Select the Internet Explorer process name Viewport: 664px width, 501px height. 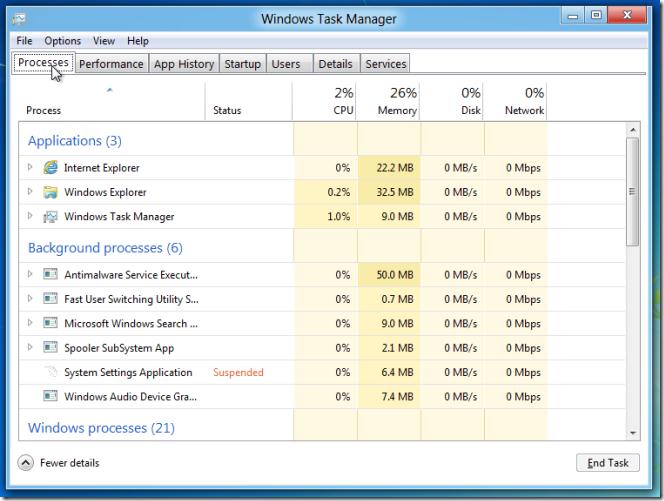point(102,168)
